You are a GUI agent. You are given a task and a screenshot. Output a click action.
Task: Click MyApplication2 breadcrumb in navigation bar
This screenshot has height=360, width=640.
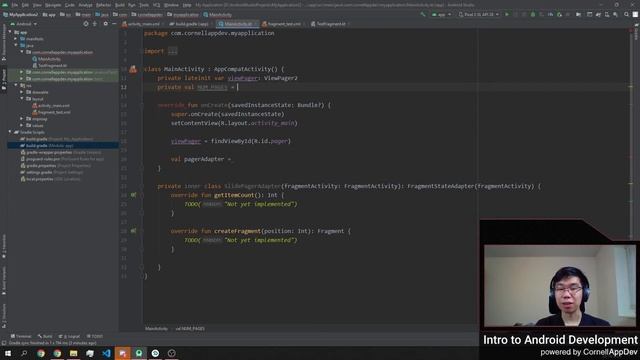tap(20, 15)
